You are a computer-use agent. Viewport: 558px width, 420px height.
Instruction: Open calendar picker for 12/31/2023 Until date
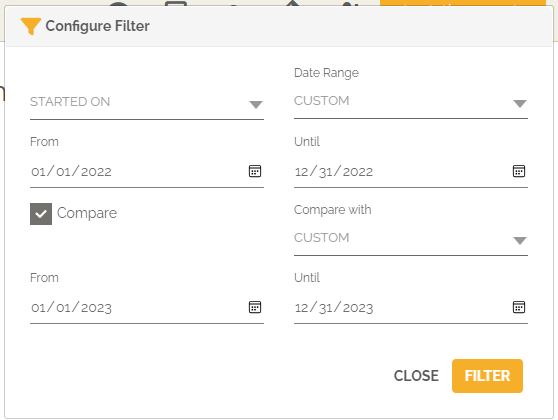click(519, 307)
